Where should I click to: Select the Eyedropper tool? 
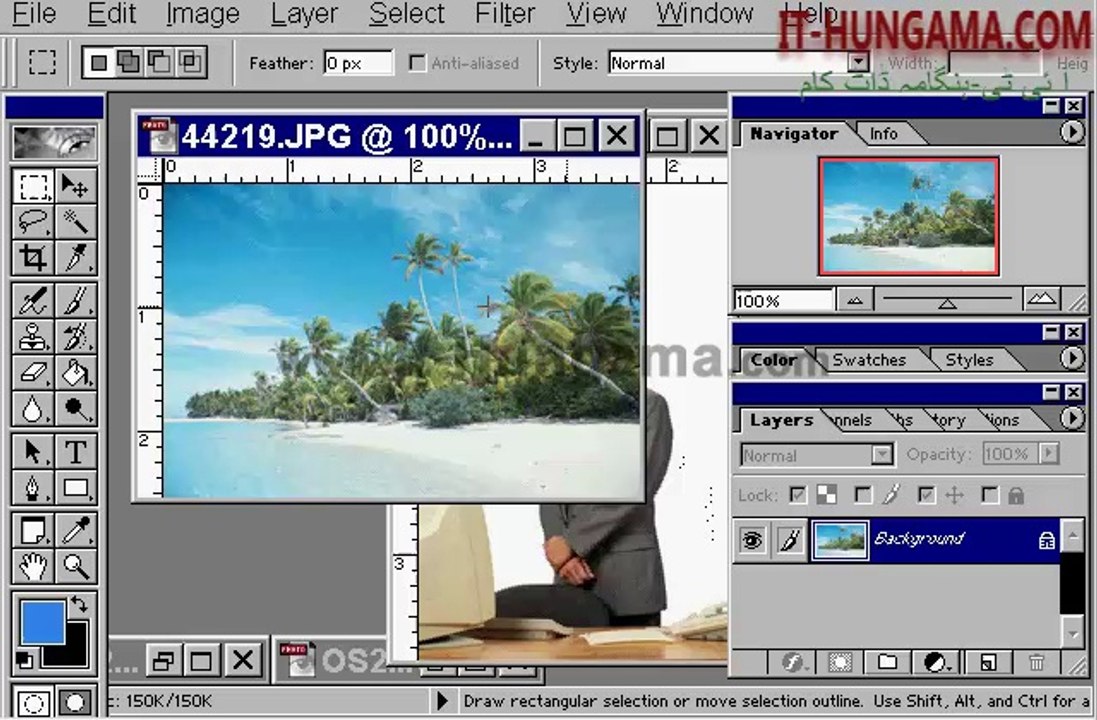point(76,530)
